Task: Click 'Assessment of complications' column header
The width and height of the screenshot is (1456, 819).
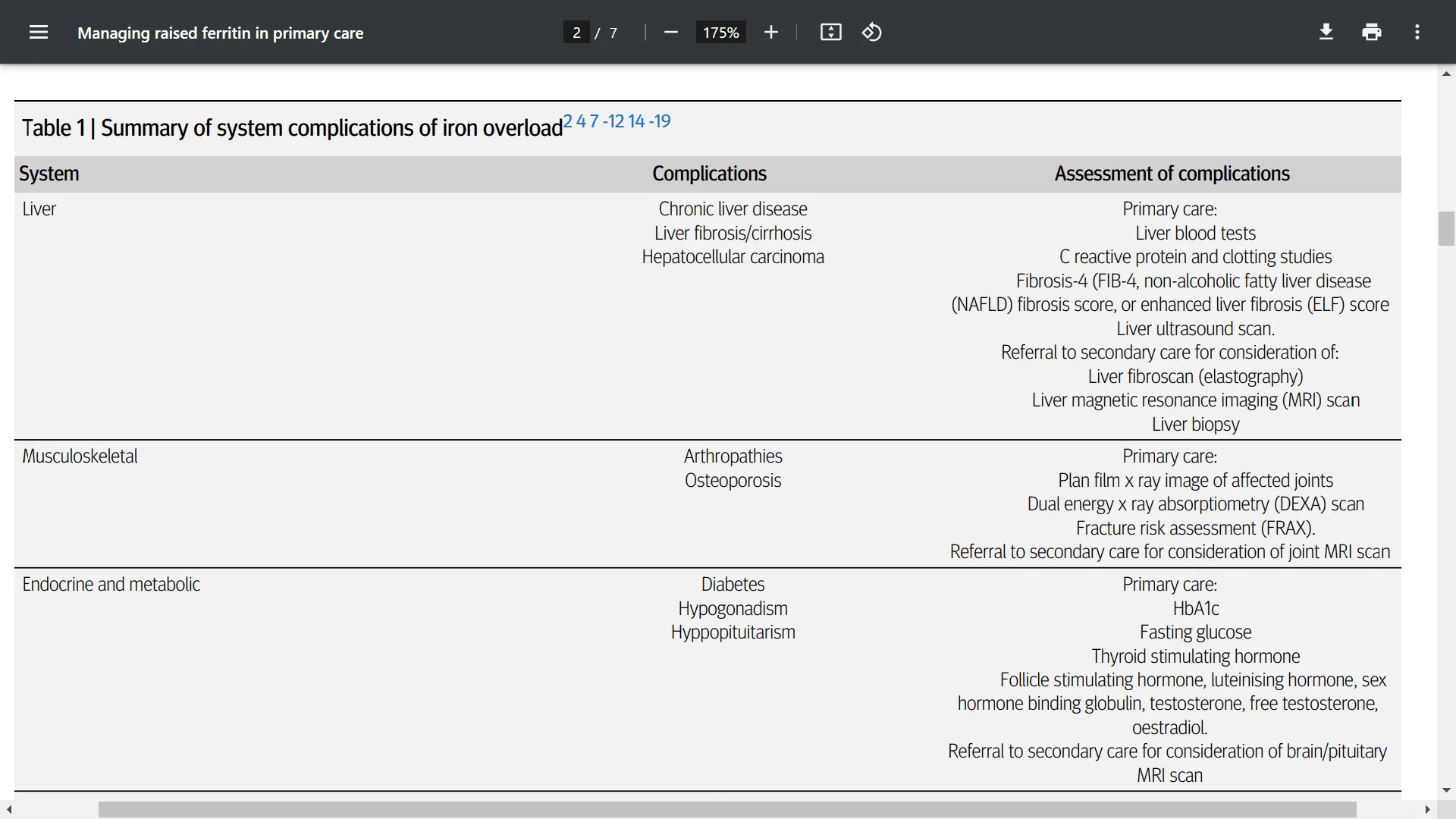Action: tap(1172, 174)
